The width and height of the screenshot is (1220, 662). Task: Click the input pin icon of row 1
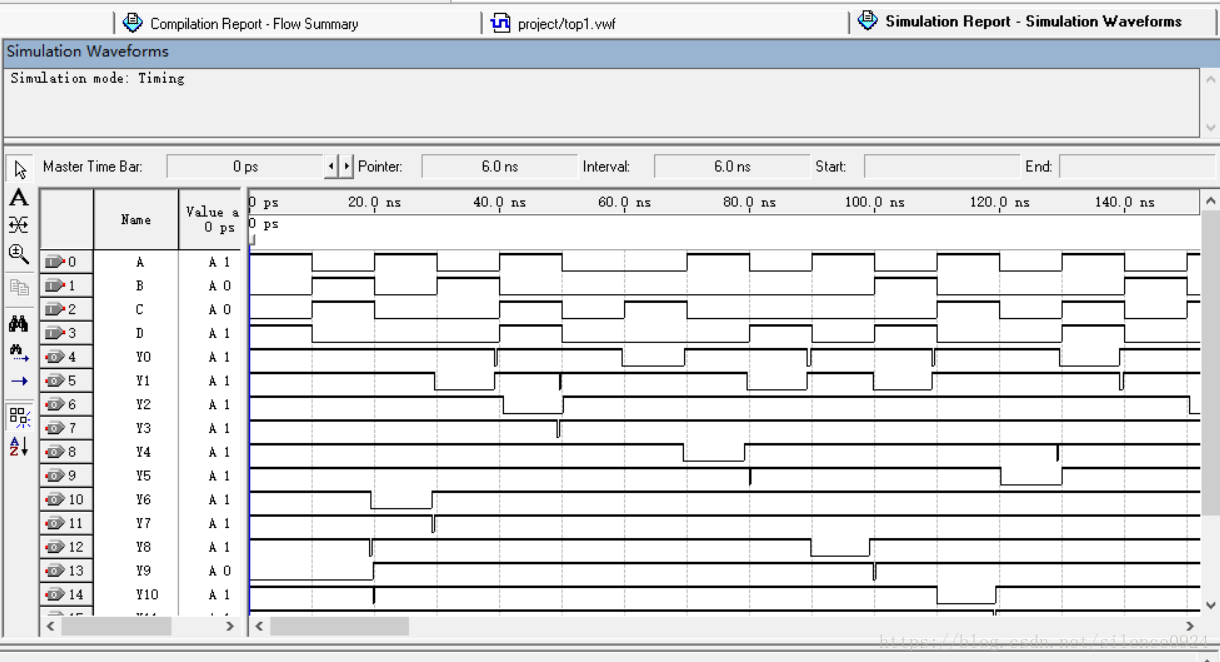[55, 286]
